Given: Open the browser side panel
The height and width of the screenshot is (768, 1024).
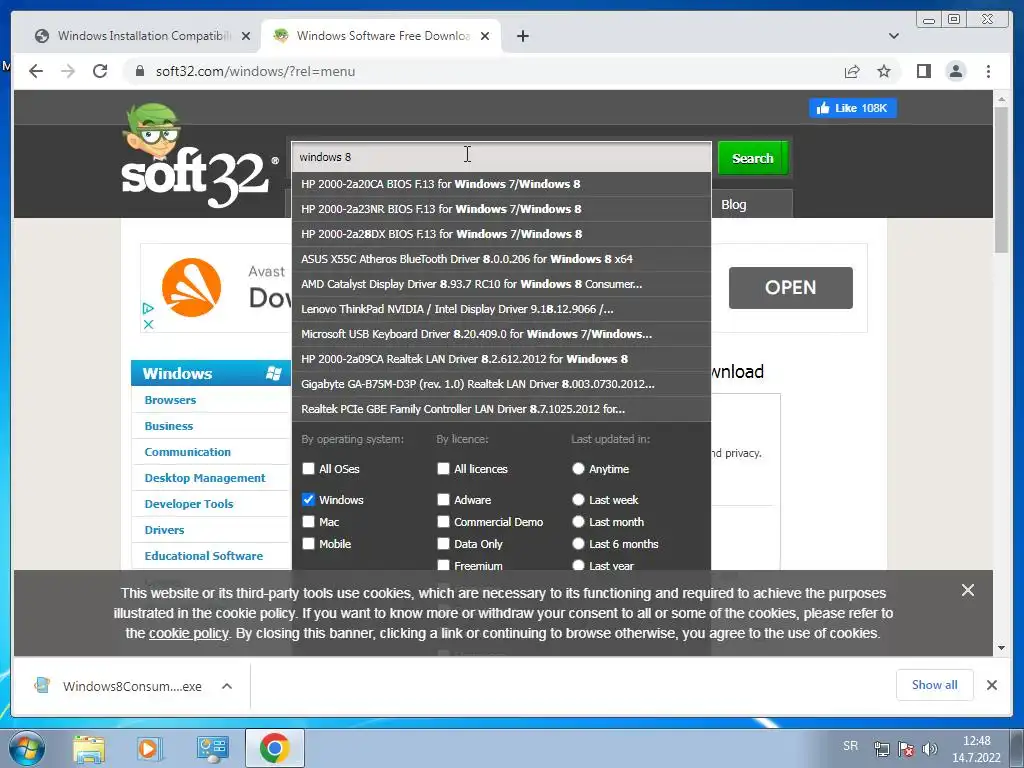Looking at the screenshot, I should [x=923, y=71].
